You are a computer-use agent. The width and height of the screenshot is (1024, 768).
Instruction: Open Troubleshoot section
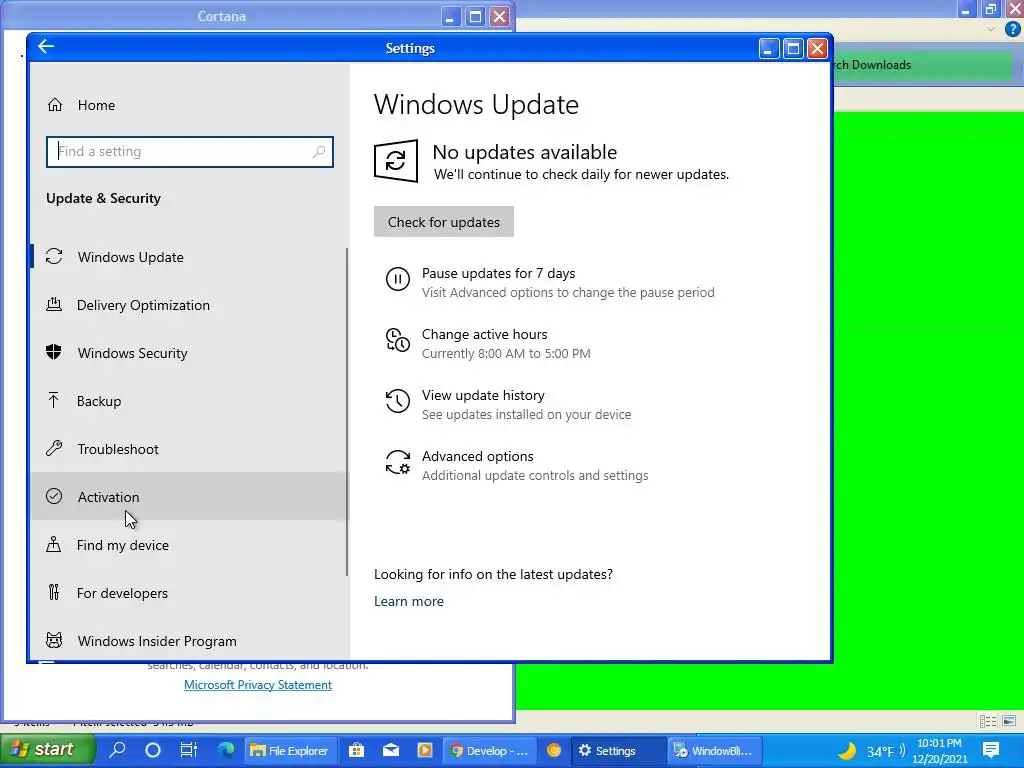point(189,449)
